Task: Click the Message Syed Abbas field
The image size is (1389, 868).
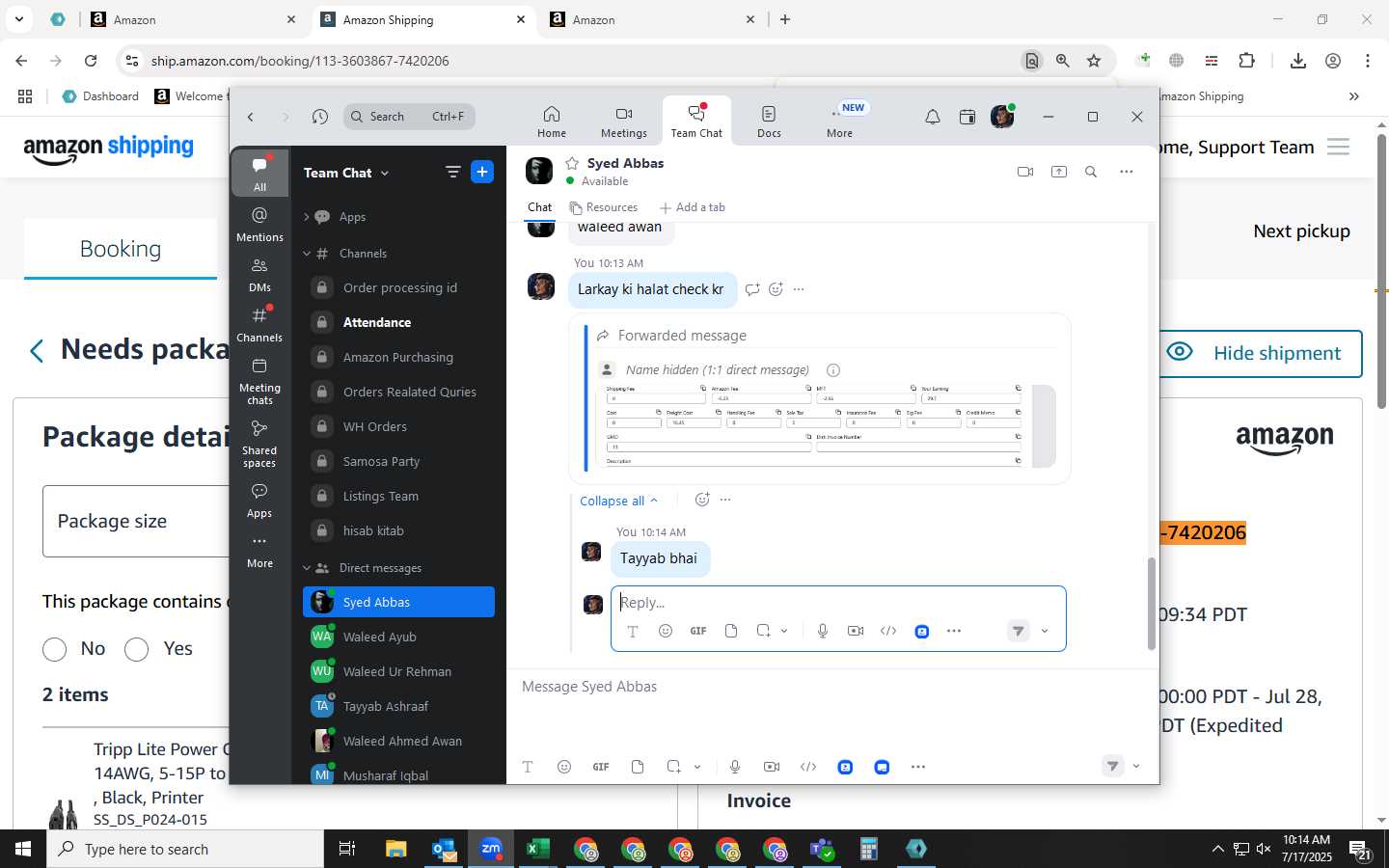Action: tap(831, 687)
